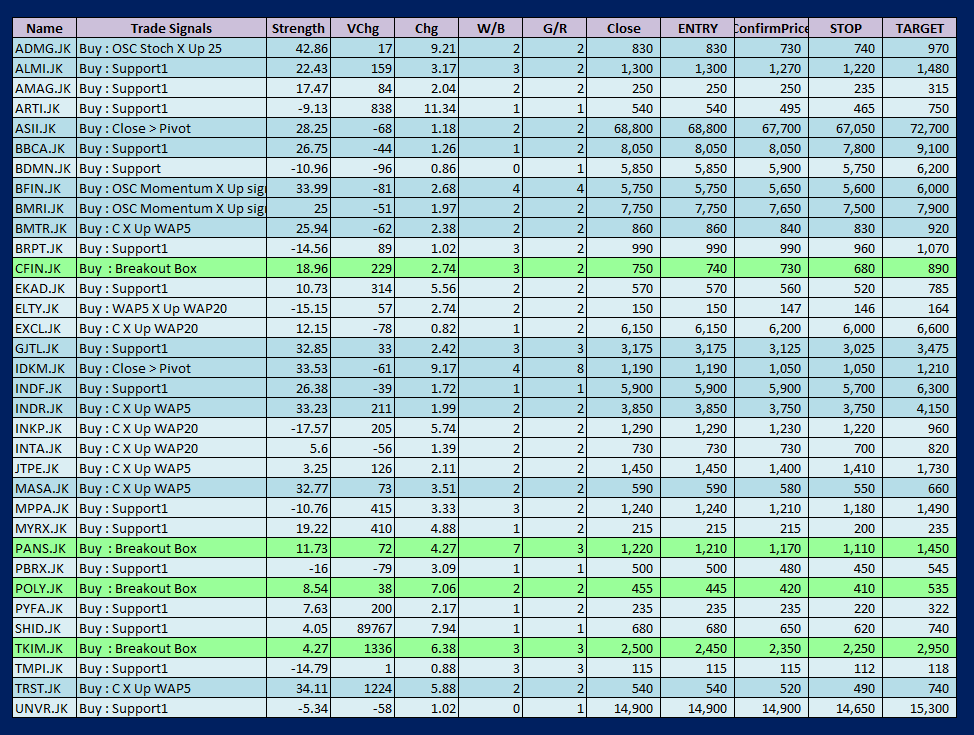Viewport: 974px width, 735px height.
Task: Select the PANS.JK name cell
Action: (x=45, y=548)
